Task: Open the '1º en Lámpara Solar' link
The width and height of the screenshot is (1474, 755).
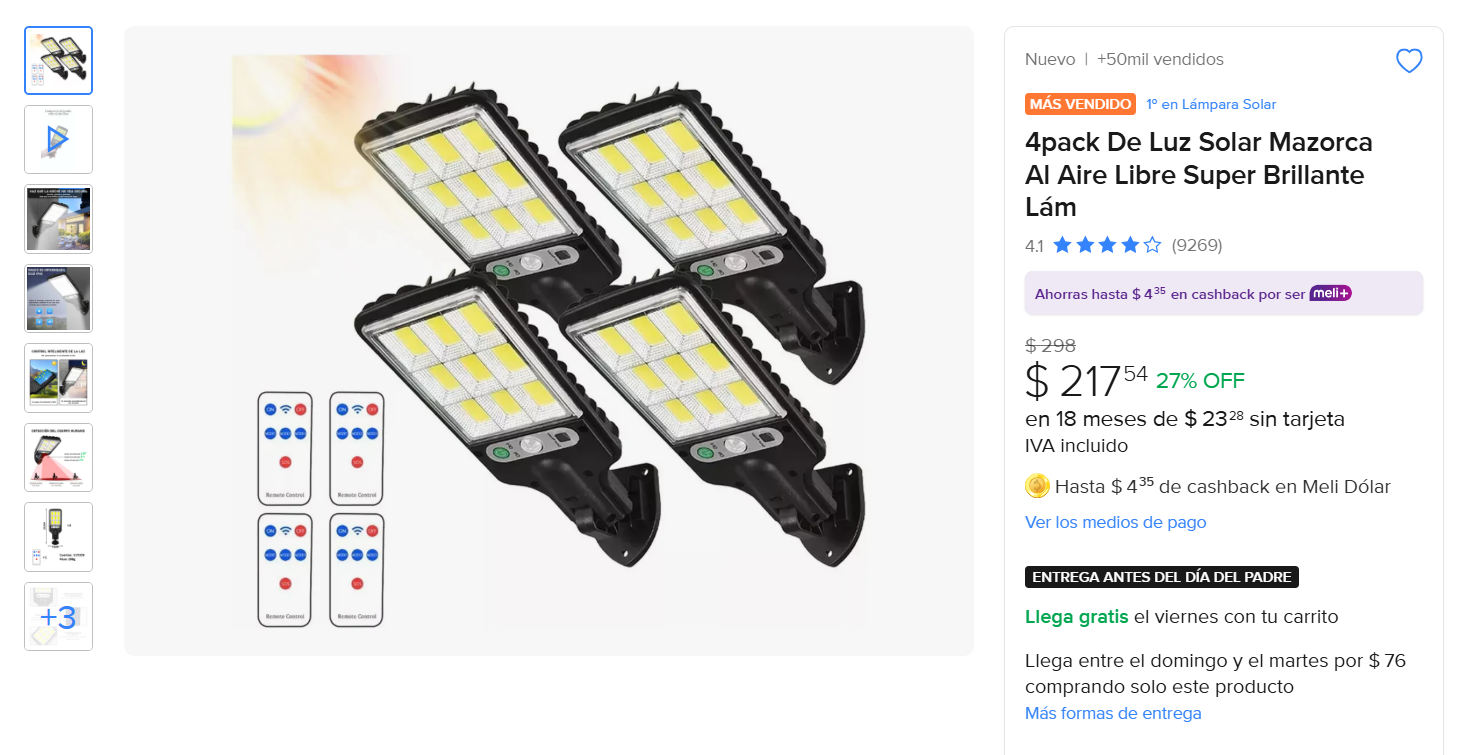Action: coord(1211,104)
